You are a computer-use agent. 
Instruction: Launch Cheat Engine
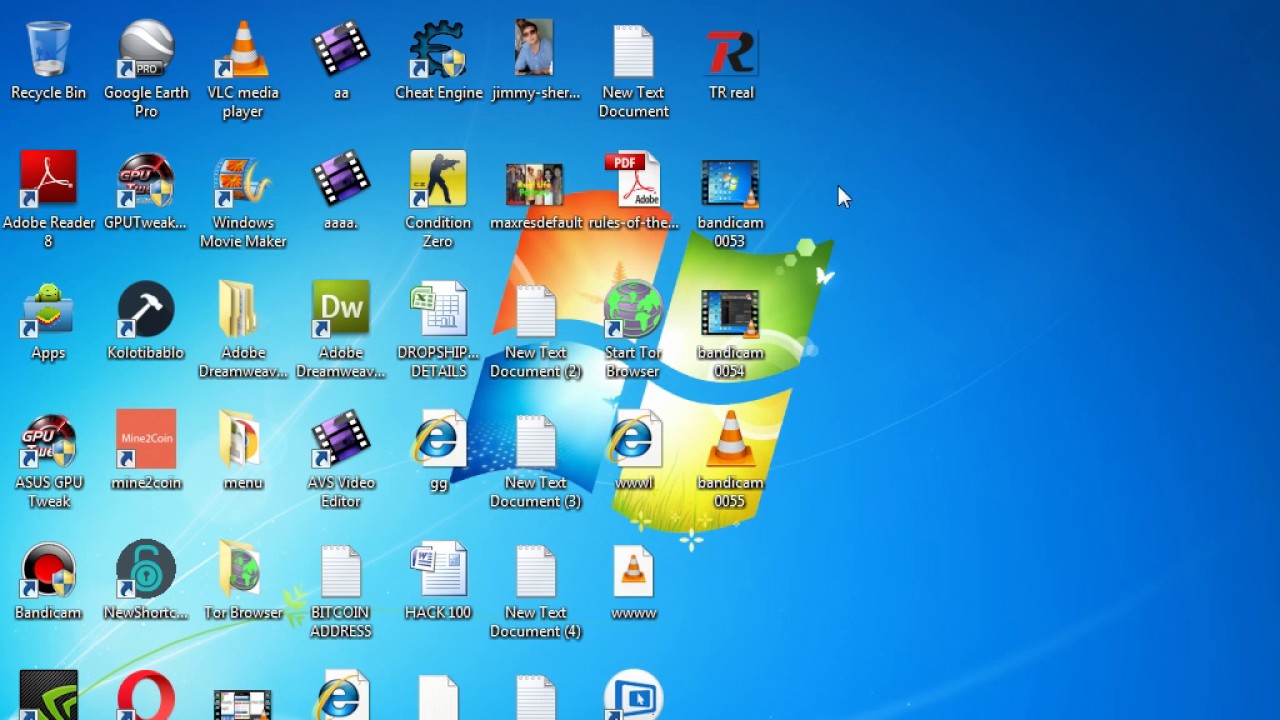click(x=437, y=47)
